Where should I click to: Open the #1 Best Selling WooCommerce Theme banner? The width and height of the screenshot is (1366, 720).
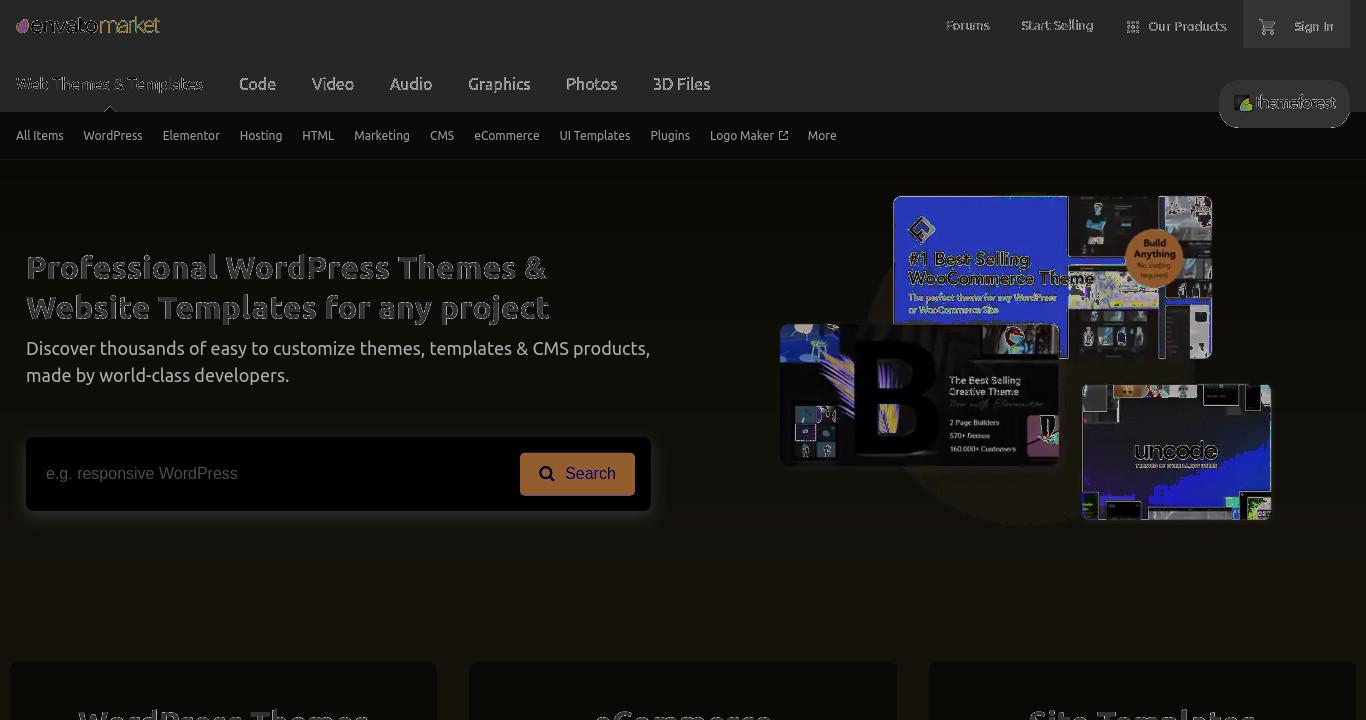[1052, 277]
